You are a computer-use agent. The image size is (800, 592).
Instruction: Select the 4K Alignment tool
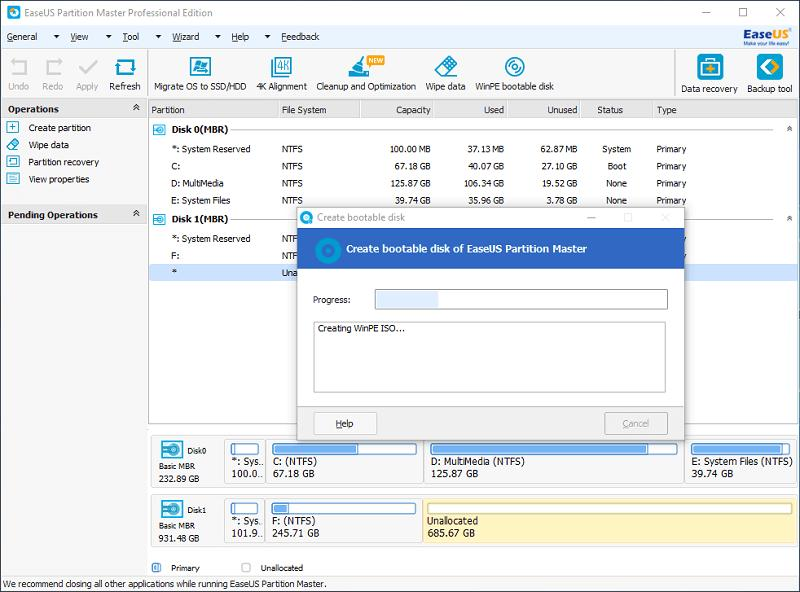281,73
